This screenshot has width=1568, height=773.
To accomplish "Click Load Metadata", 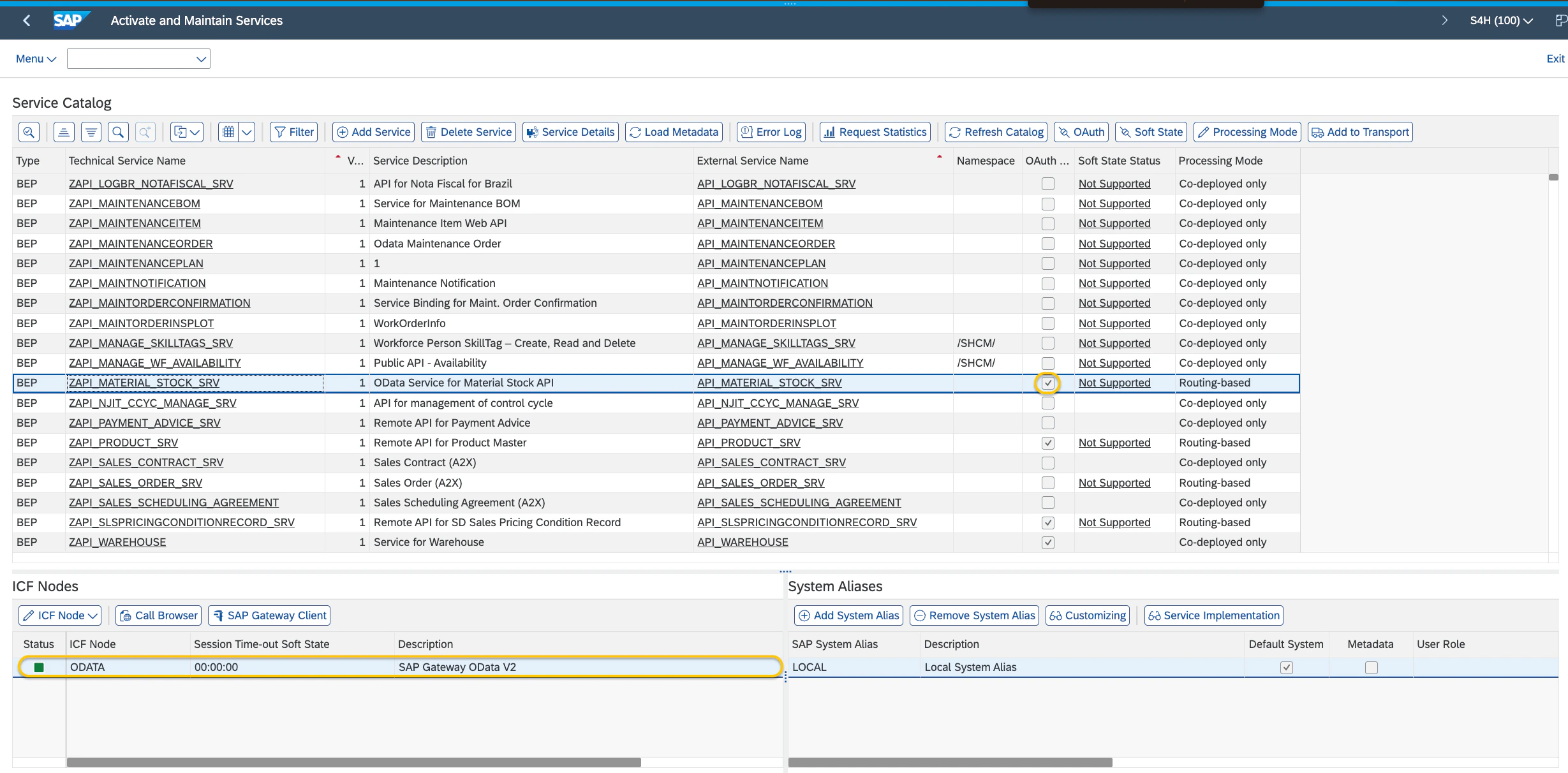I will 674,132.
